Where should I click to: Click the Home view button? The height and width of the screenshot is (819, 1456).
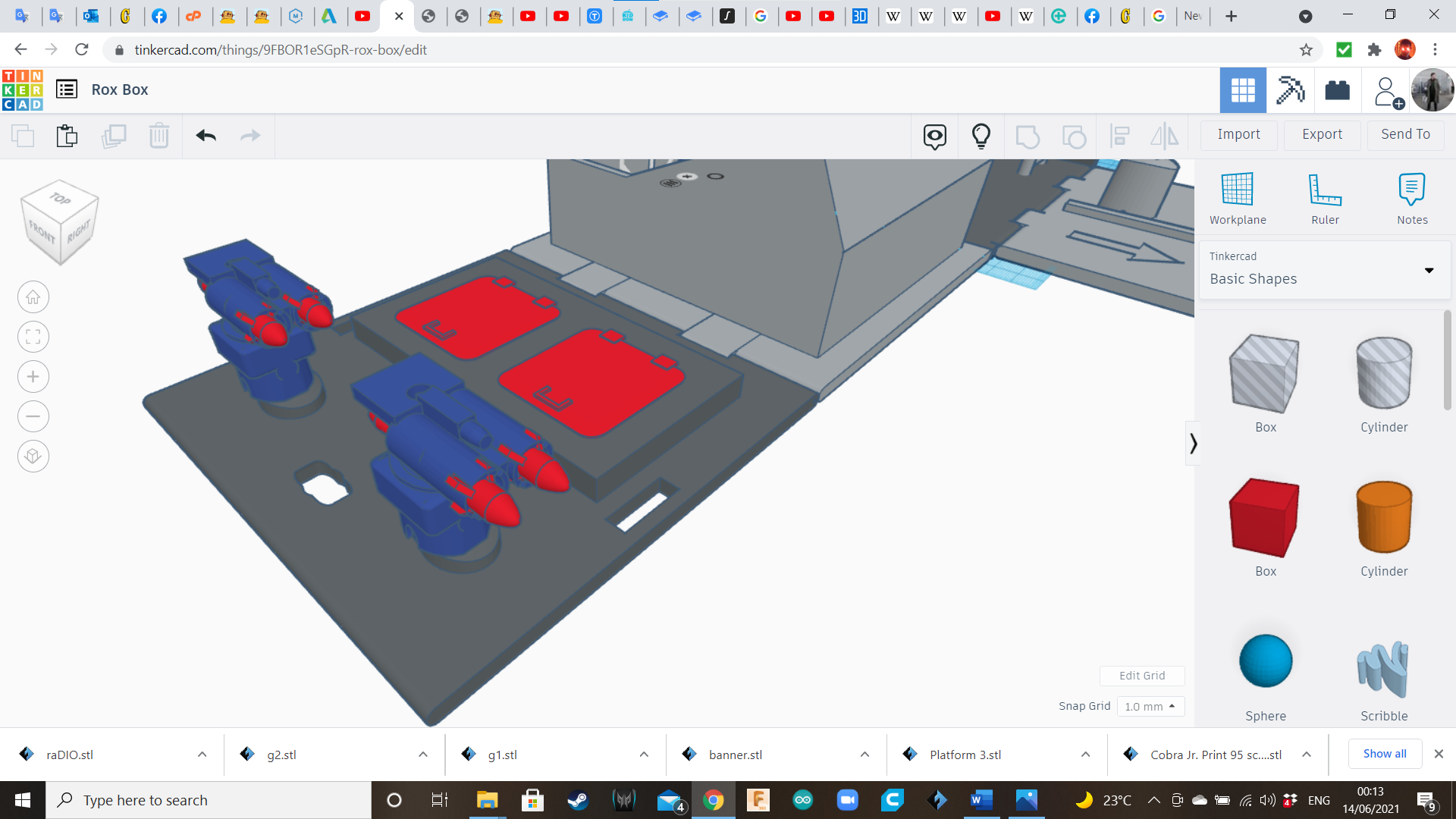[x=33, y=297]
